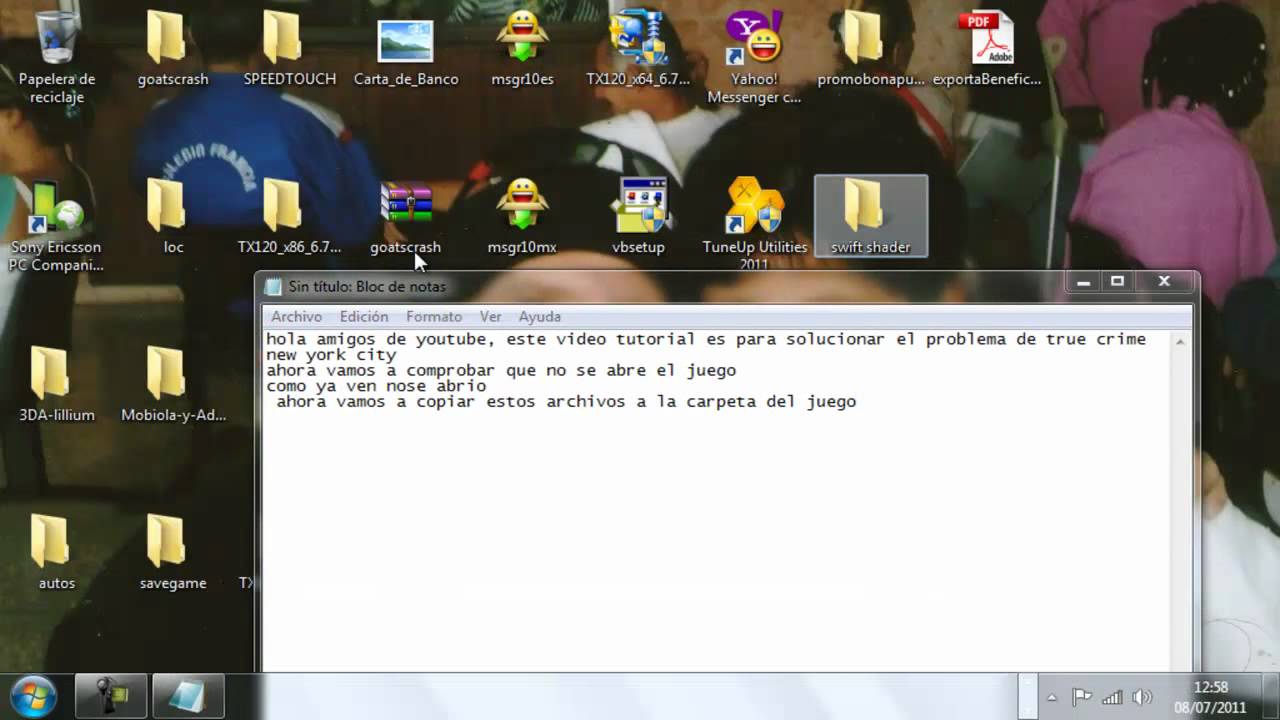Minimize the Bloc de notas window
Screen dimensions: 1280x720
pos(1082,282)
